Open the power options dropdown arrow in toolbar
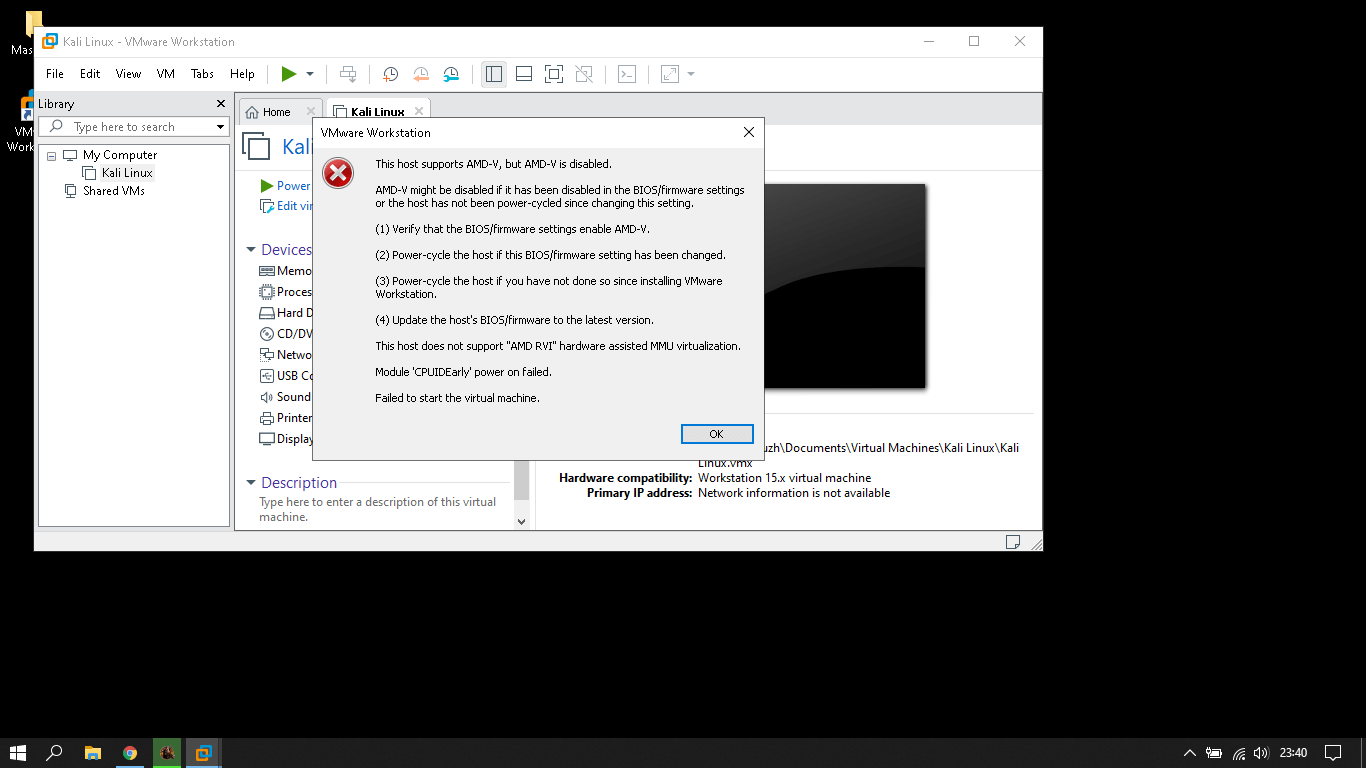1366x768 pixels. pyautogui.click(x=310, y=74)
